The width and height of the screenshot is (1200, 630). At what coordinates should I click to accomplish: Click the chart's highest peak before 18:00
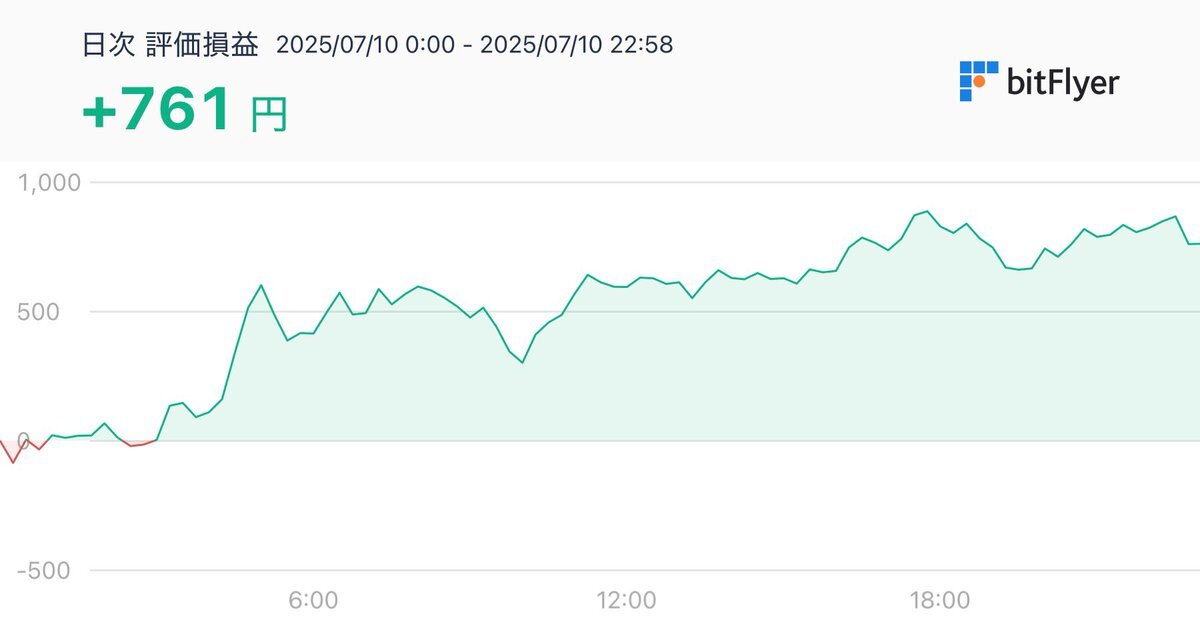coord(927,211)
